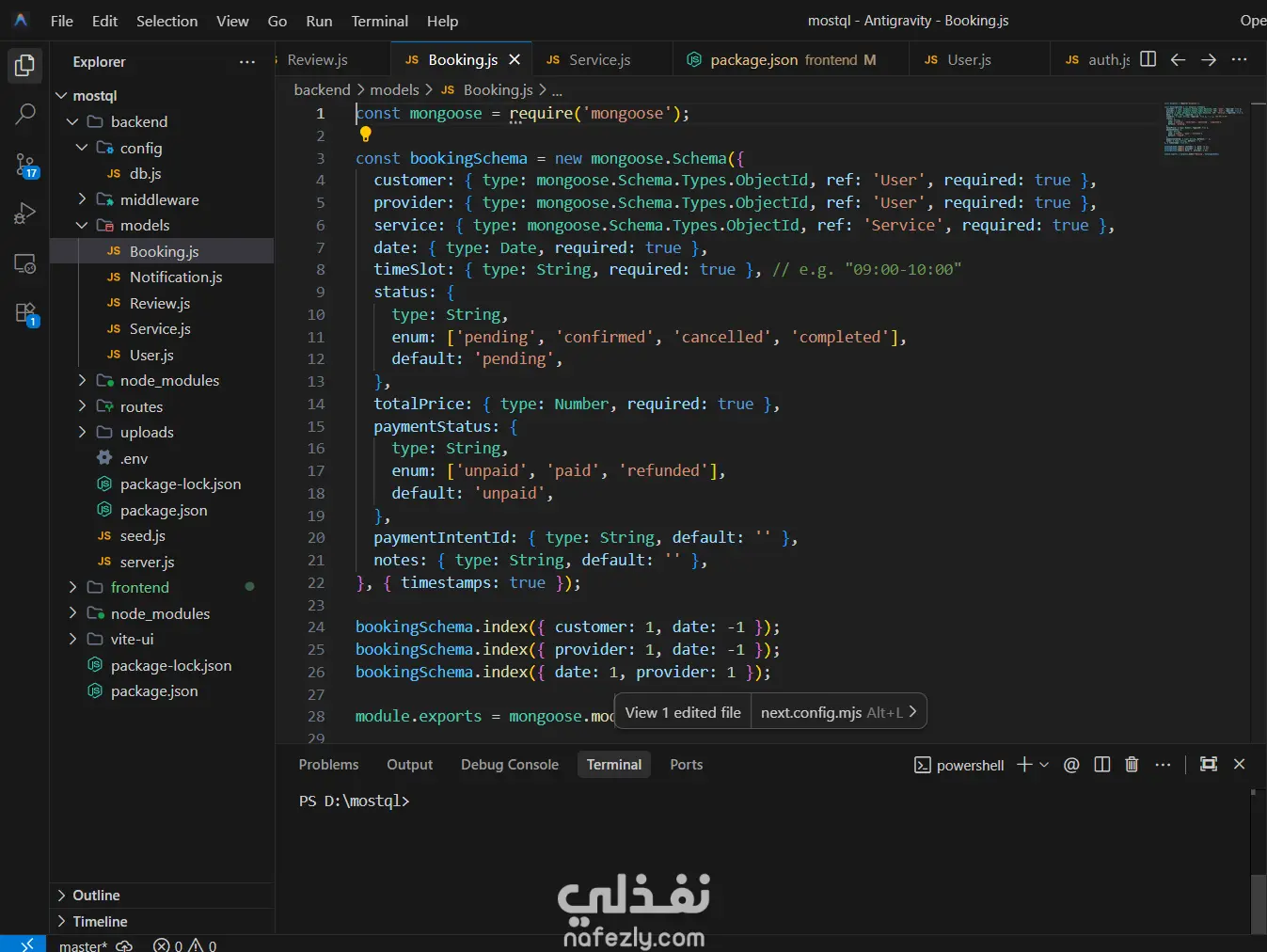Open the Run menu

(x=319, y=21)
